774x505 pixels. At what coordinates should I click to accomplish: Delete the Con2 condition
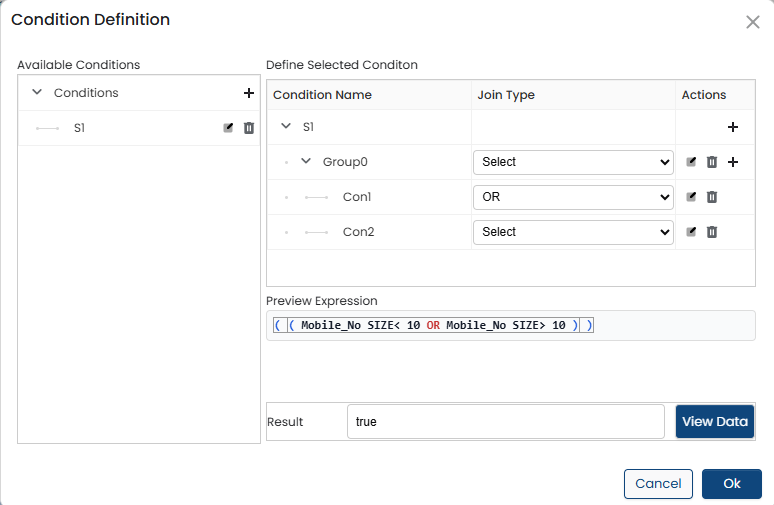click(712, 232)
